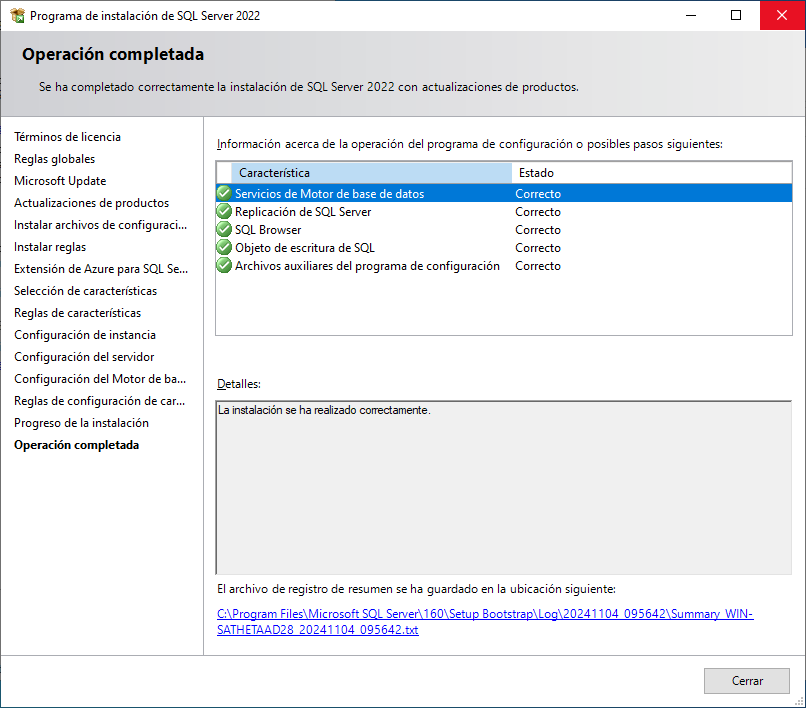806x708 pixels.
Task: Maximize the installer window
Action: coord(736,16)
